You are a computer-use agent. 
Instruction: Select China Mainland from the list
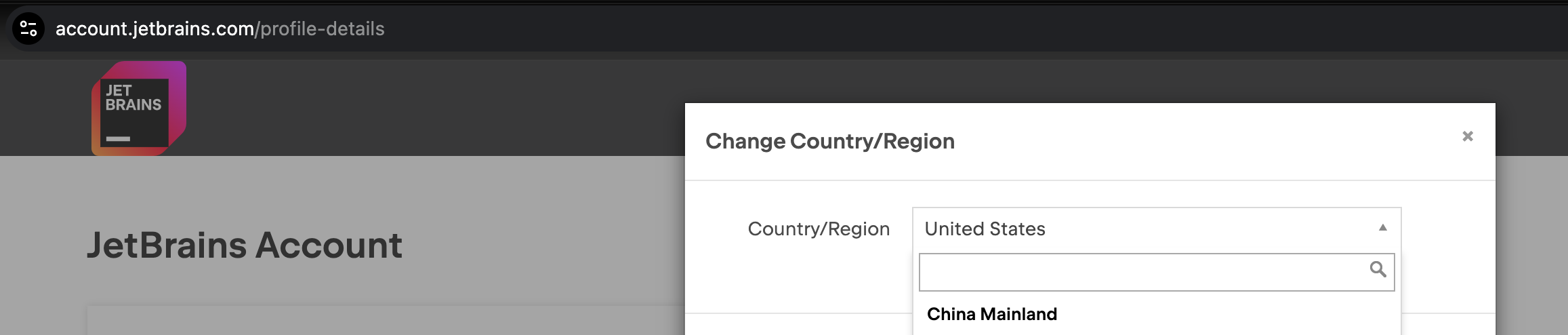pos(992,314)
